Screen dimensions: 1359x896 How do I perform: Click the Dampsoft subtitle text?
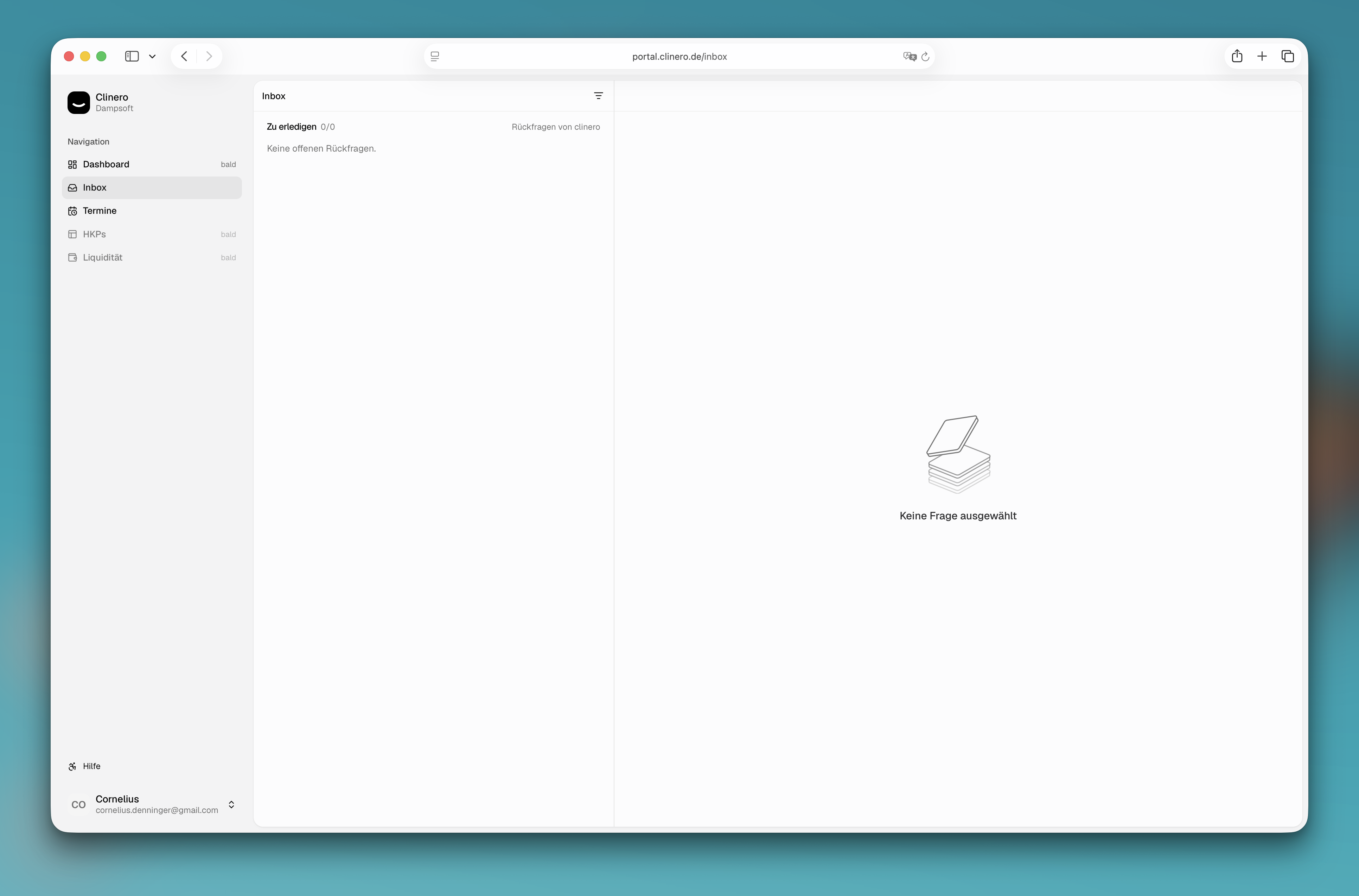pos(114,109)
